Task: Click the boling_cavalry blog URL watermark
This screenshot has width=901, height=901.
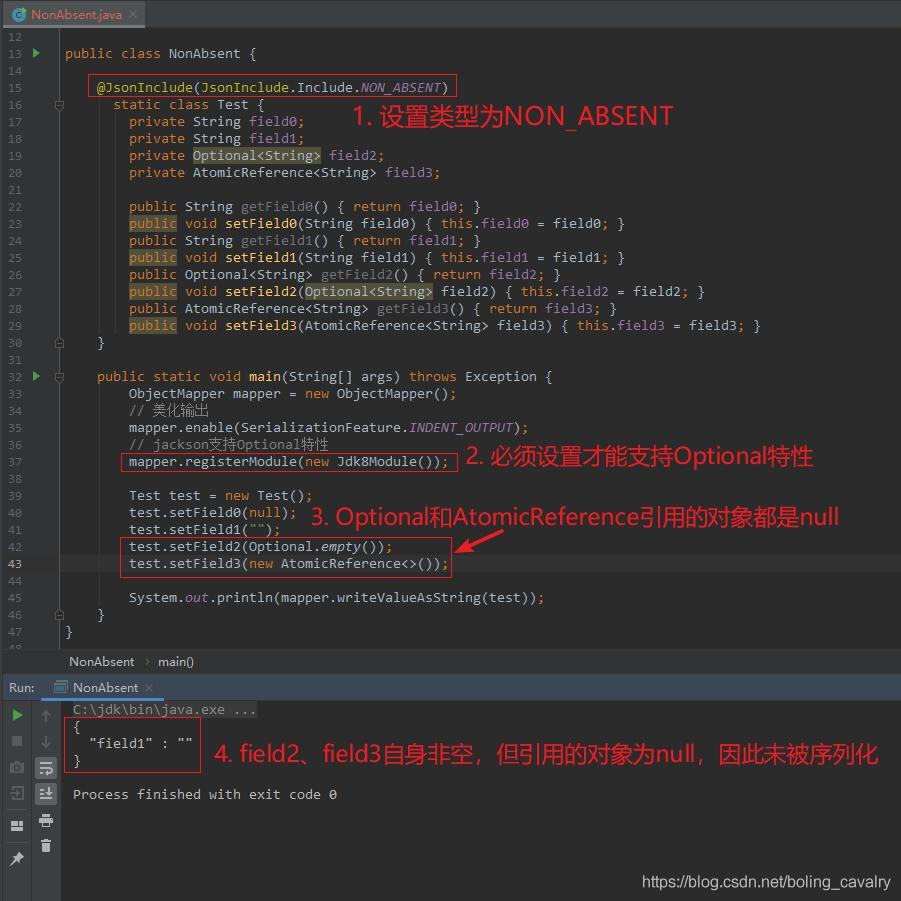Action: [x=765, y=882]
